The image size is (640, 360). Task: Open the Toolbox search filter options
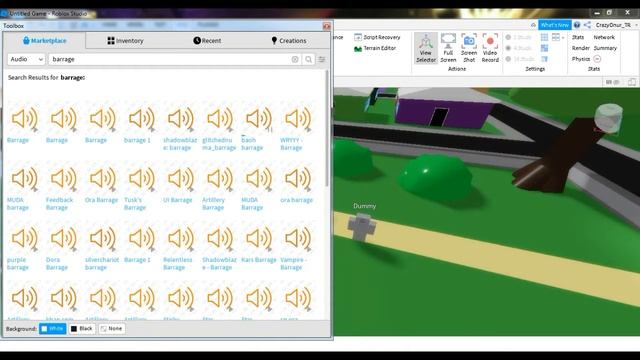click(x=322, y=60)
